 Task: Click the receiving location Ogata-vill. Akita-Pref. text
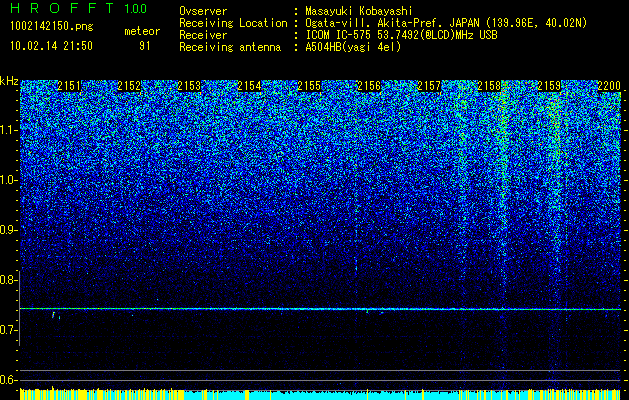446,23
